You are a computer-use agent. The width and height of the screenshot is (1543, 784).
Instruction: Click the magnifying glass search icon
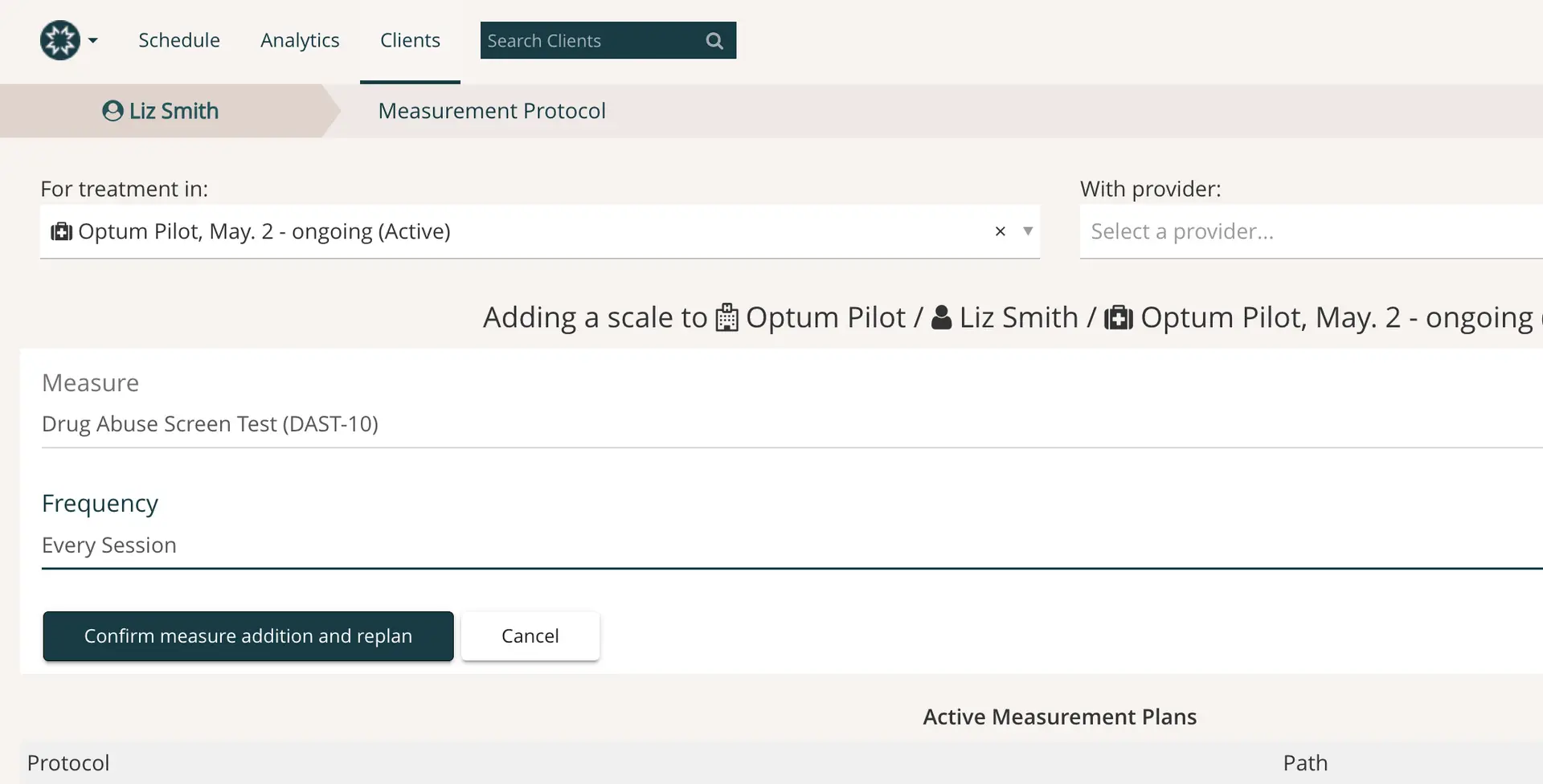[x=714, y=40]
